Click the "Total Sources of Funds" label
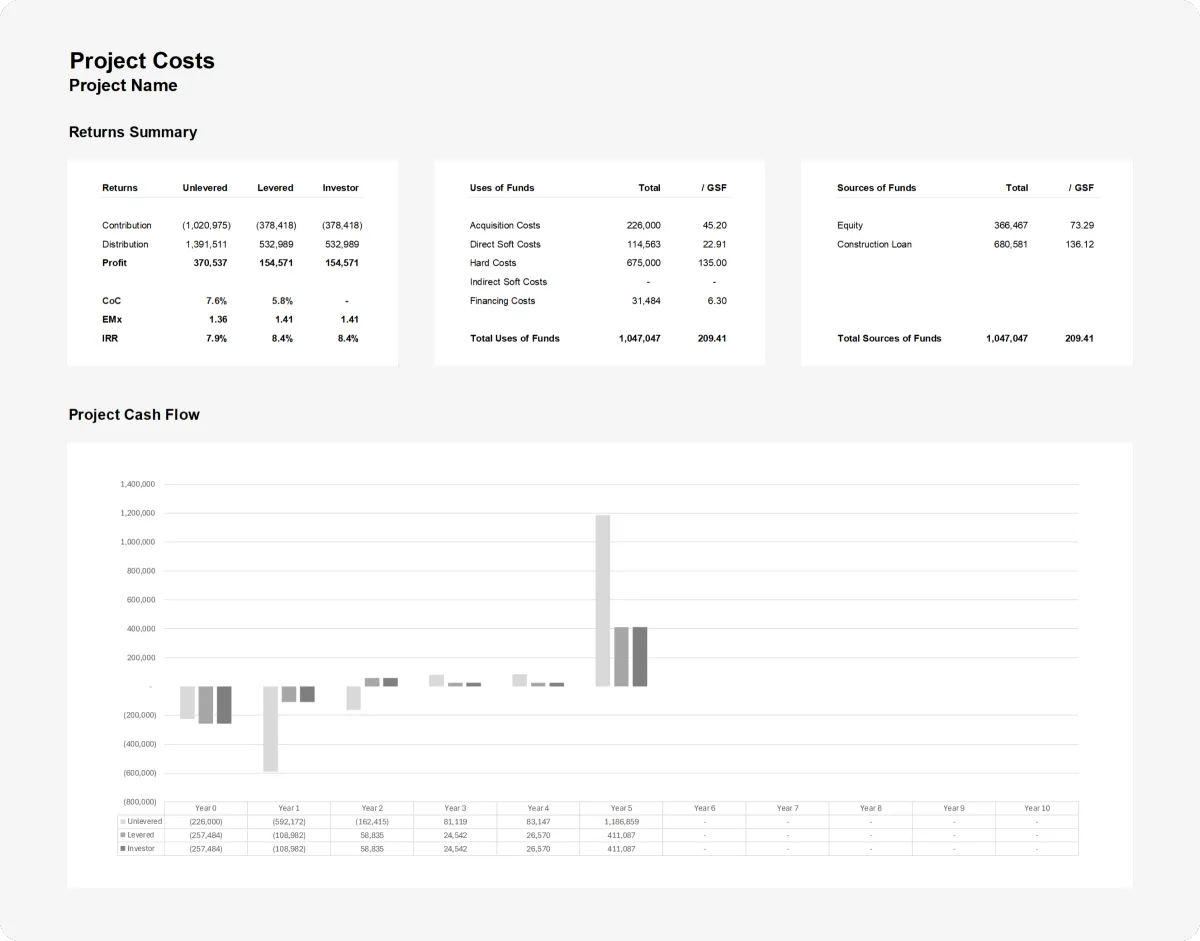Viewport: 1200px width, 941px height. 889,339
